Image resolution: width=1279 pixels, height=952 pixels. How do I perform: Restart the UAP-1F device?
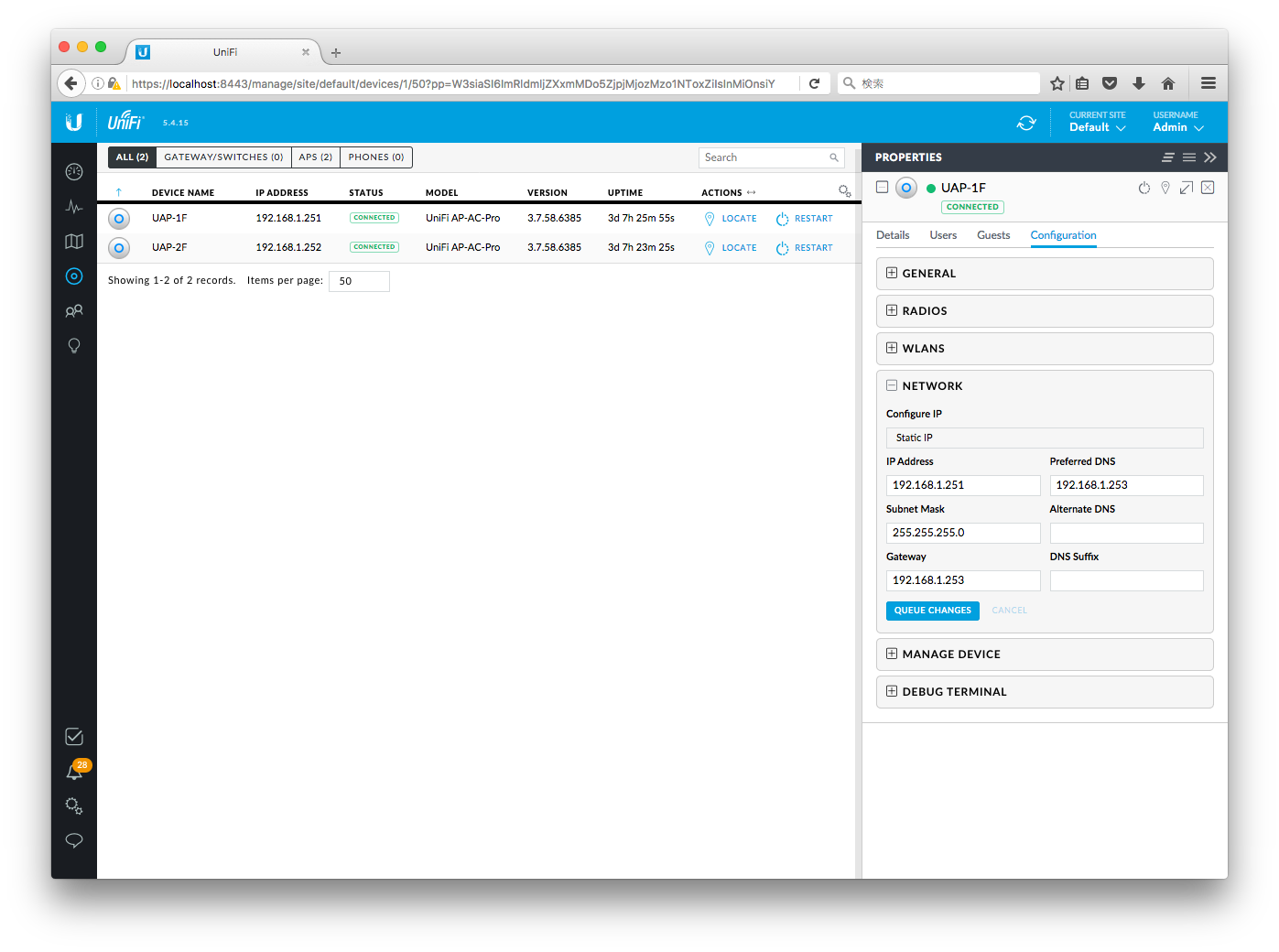805,219
